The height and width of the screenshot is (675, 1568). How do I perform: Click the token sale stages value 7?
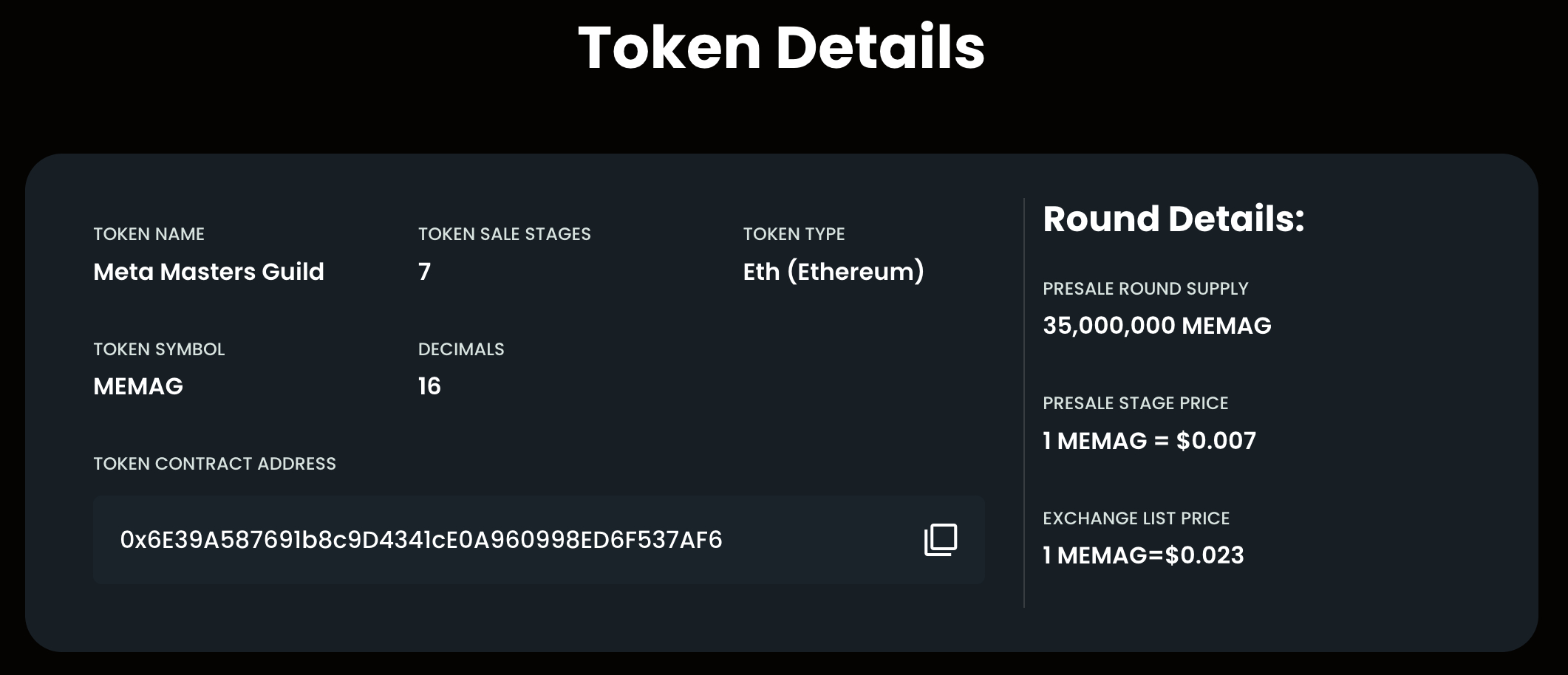coord(424,272)
